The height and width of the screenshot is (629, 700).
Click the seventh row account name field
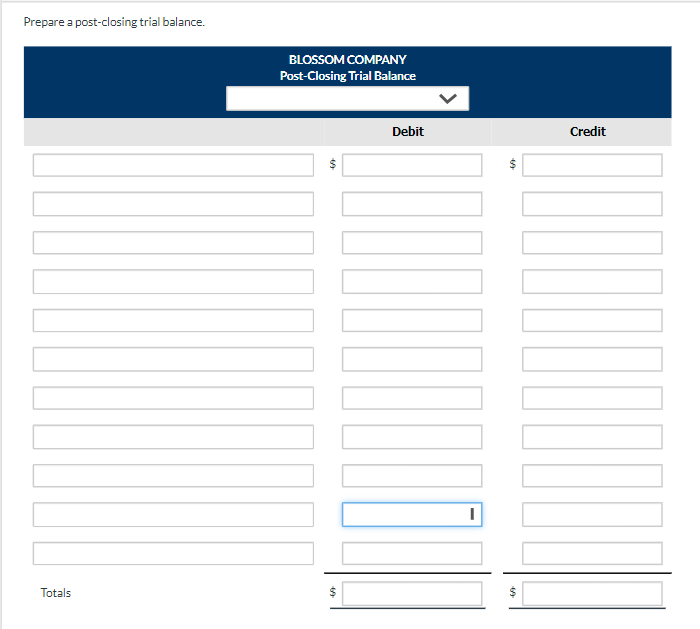tap(173, 398)
